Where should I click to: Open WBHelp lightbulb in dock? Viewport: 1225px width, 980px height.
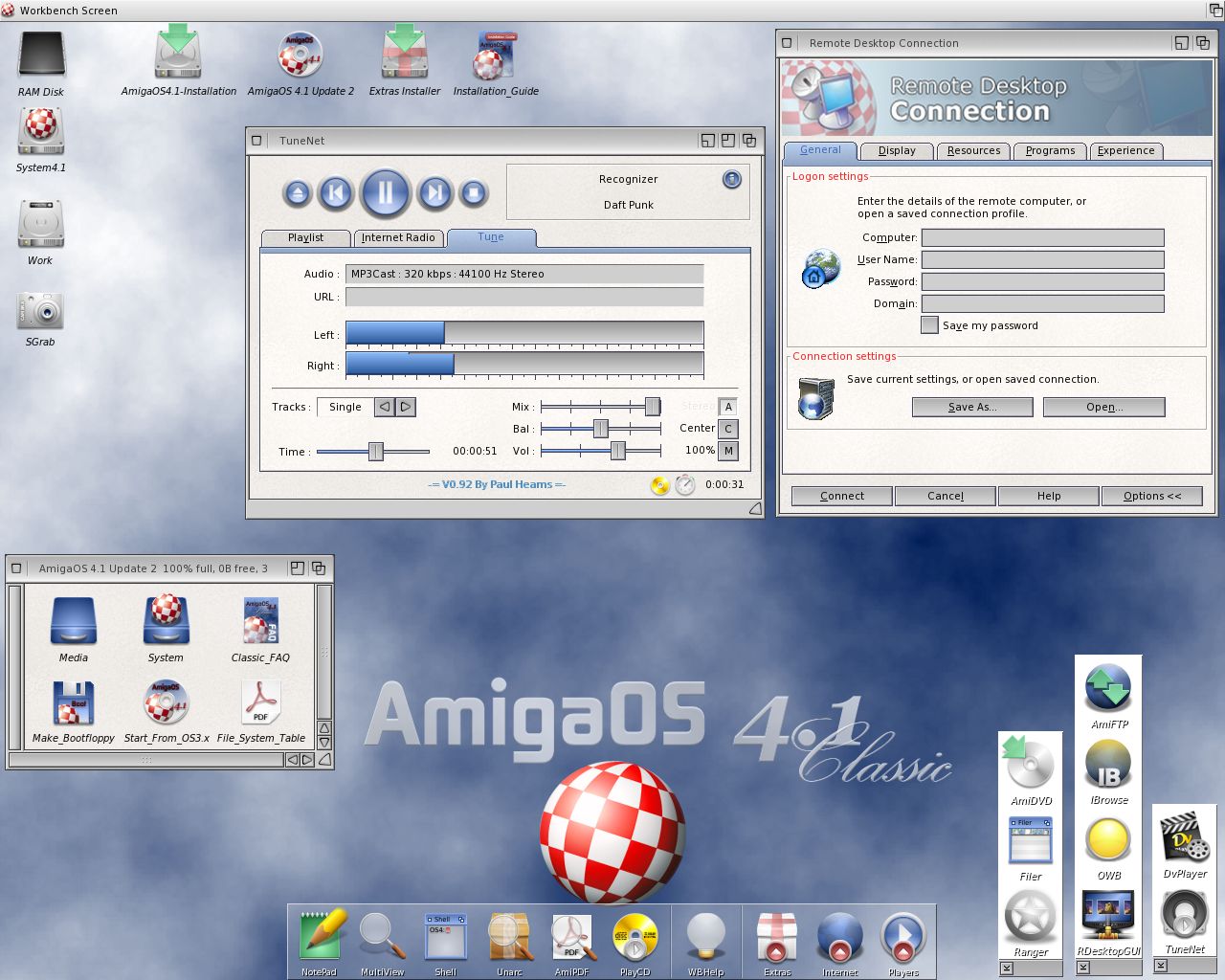[x=706, y=937]
